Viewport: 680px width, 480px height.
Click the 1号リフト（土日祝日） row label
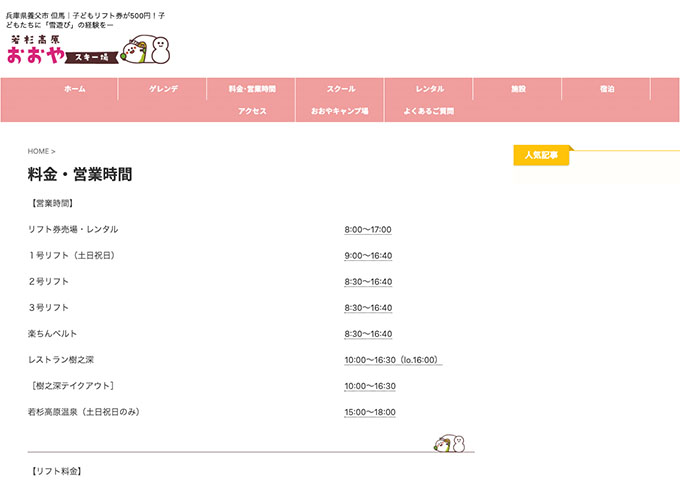click(72, 255)
